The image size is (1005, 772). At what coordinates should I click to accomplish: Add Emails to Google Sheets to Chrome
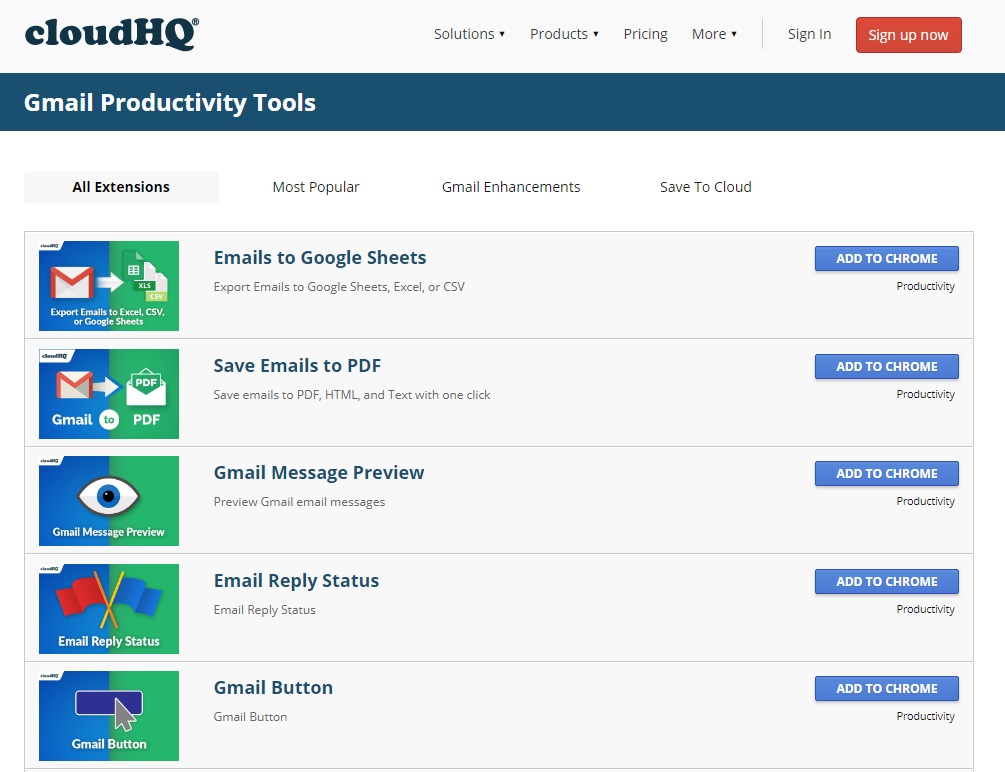pyautogui.click(x=886, y=258)
